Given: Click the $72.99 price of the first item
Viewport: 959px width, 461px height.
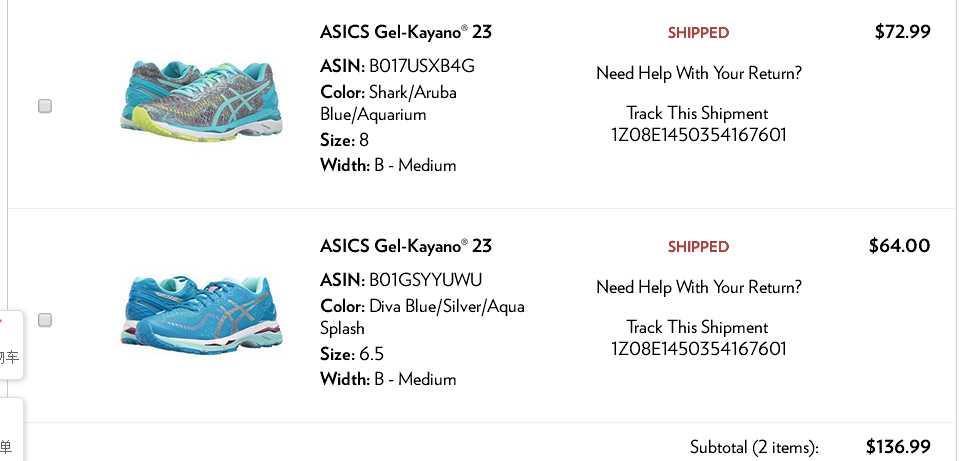Looking at the screenshot, I should tap(902, 32).
